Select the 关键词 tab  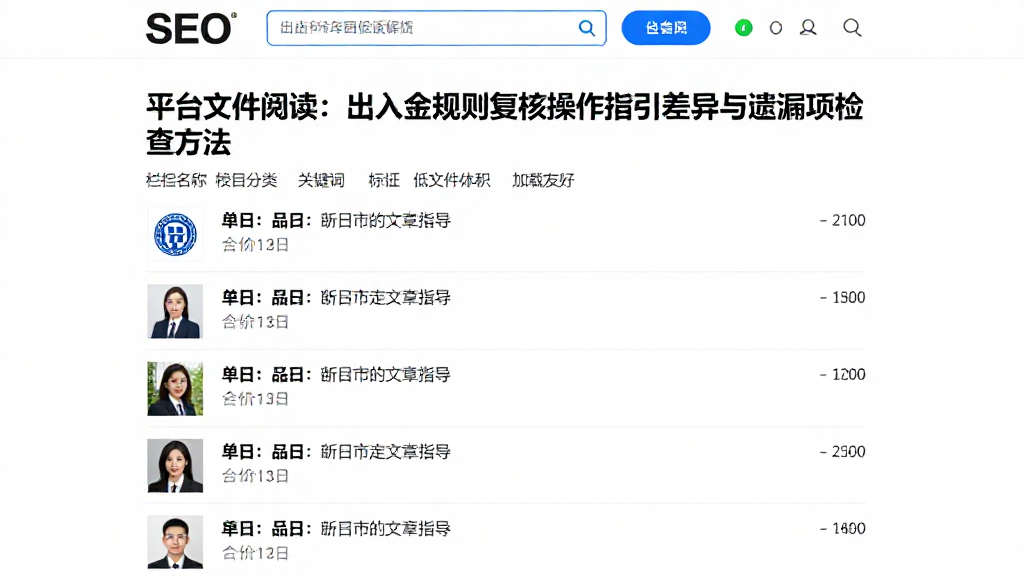321,180
